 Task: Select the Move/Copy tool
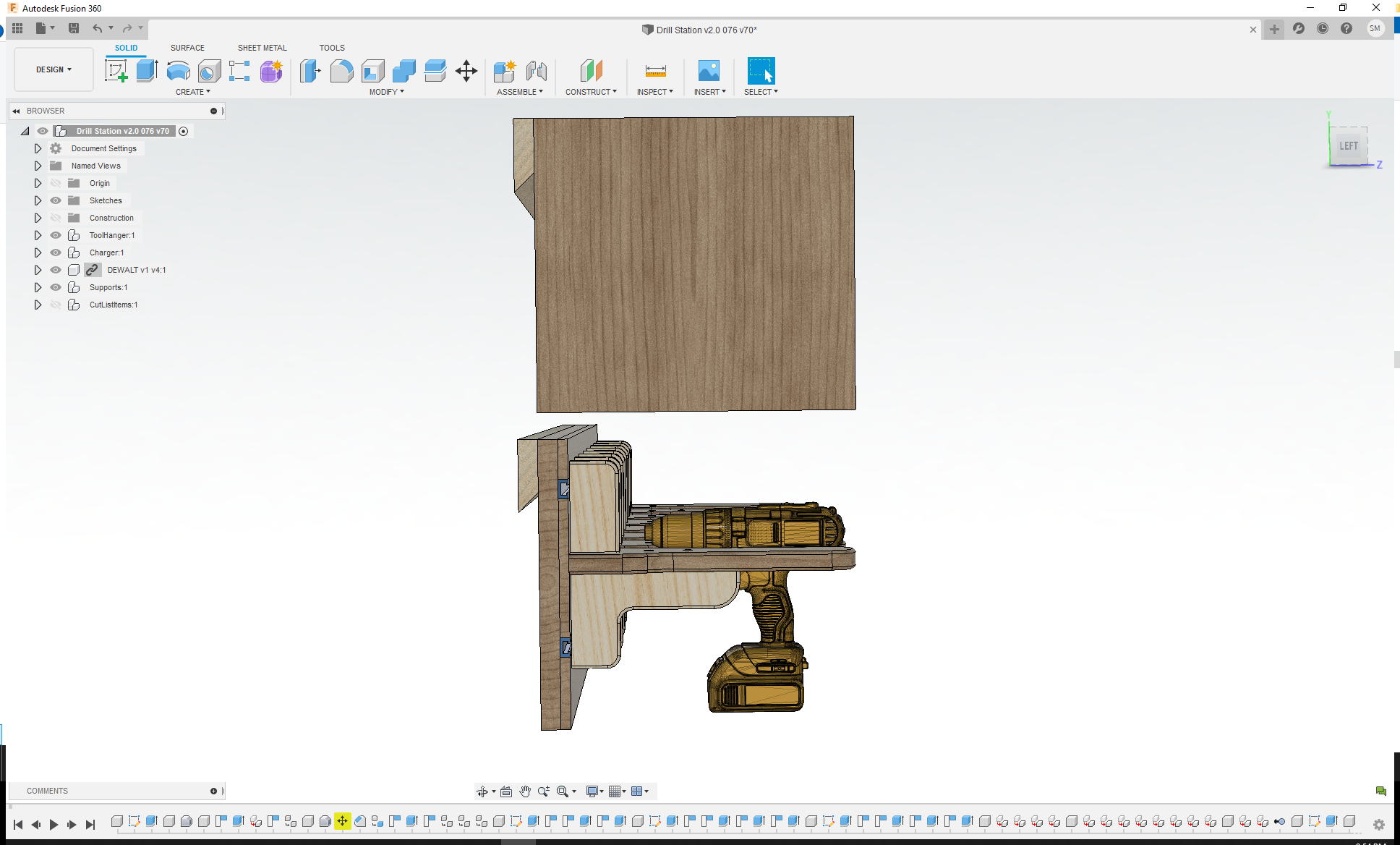pos(466,71)
